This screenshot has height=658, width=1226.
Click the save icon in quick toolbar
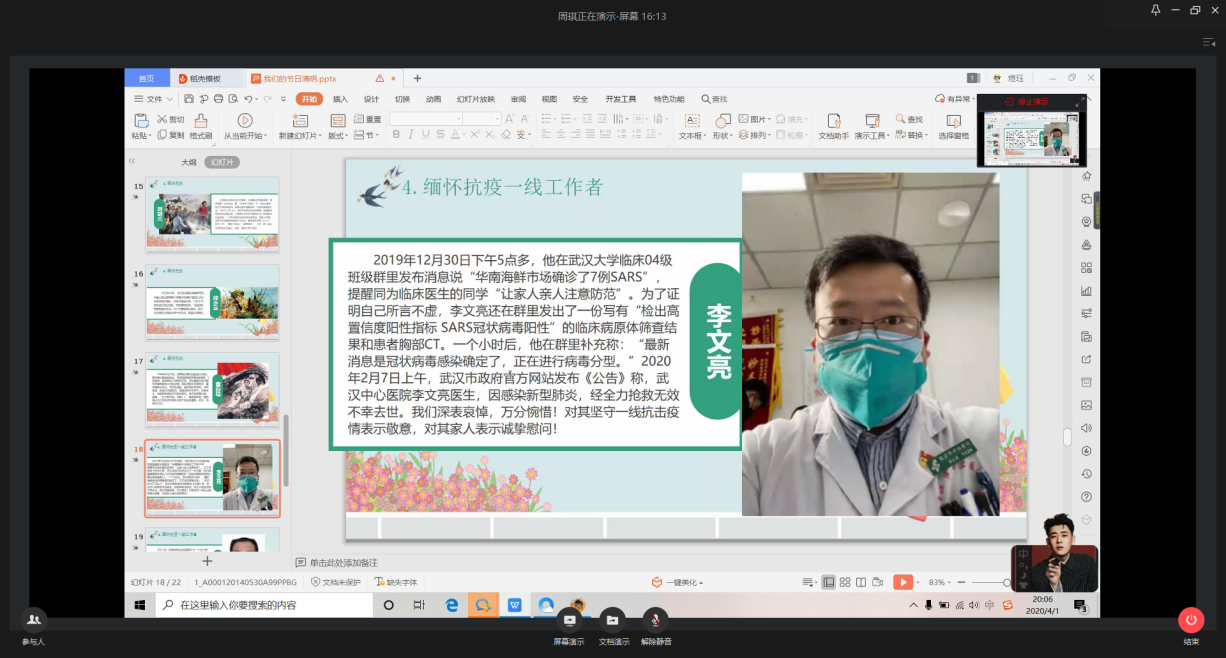190,99
